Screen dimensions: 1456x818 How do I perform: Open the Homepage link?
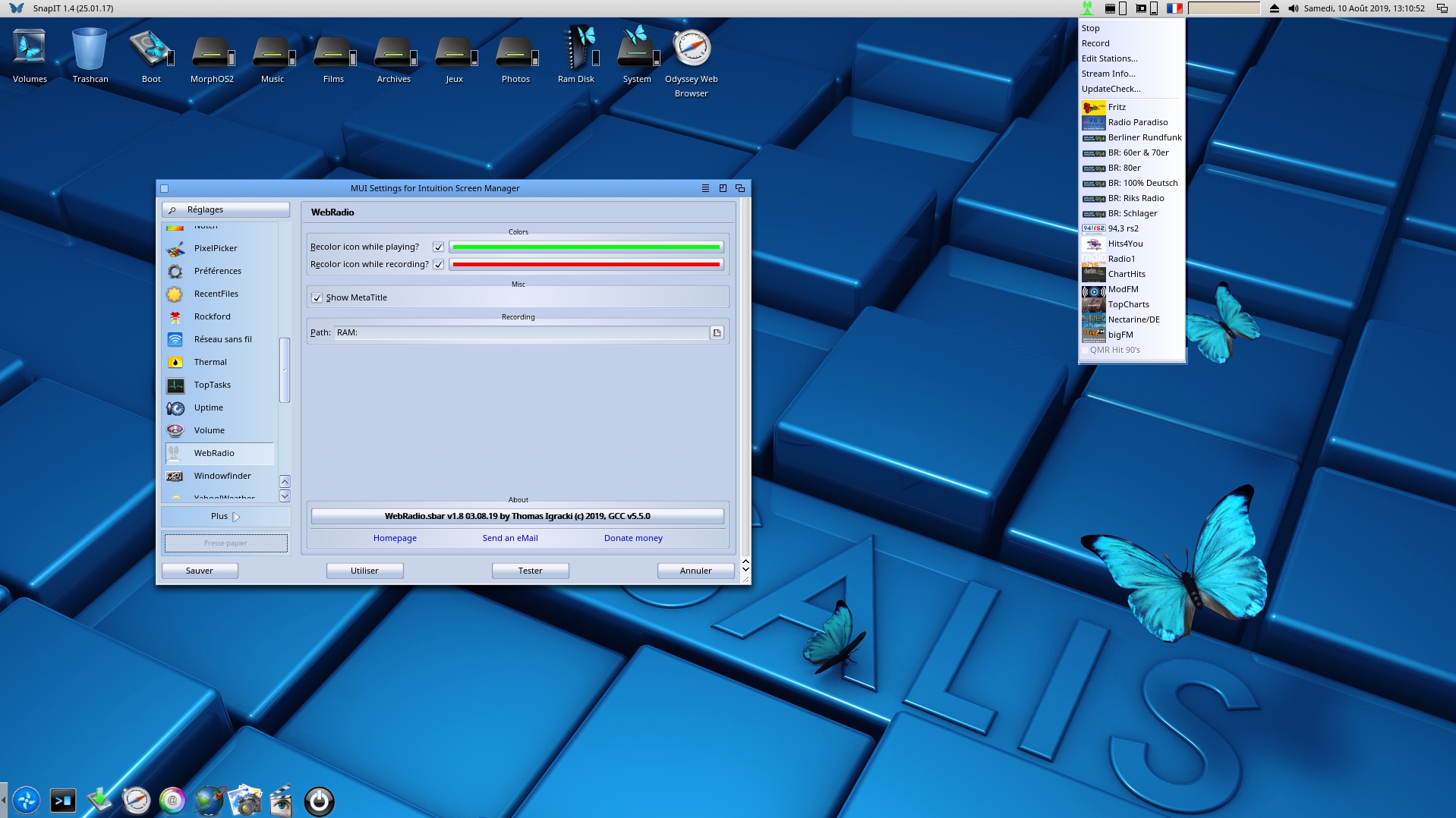coord(395,538)
